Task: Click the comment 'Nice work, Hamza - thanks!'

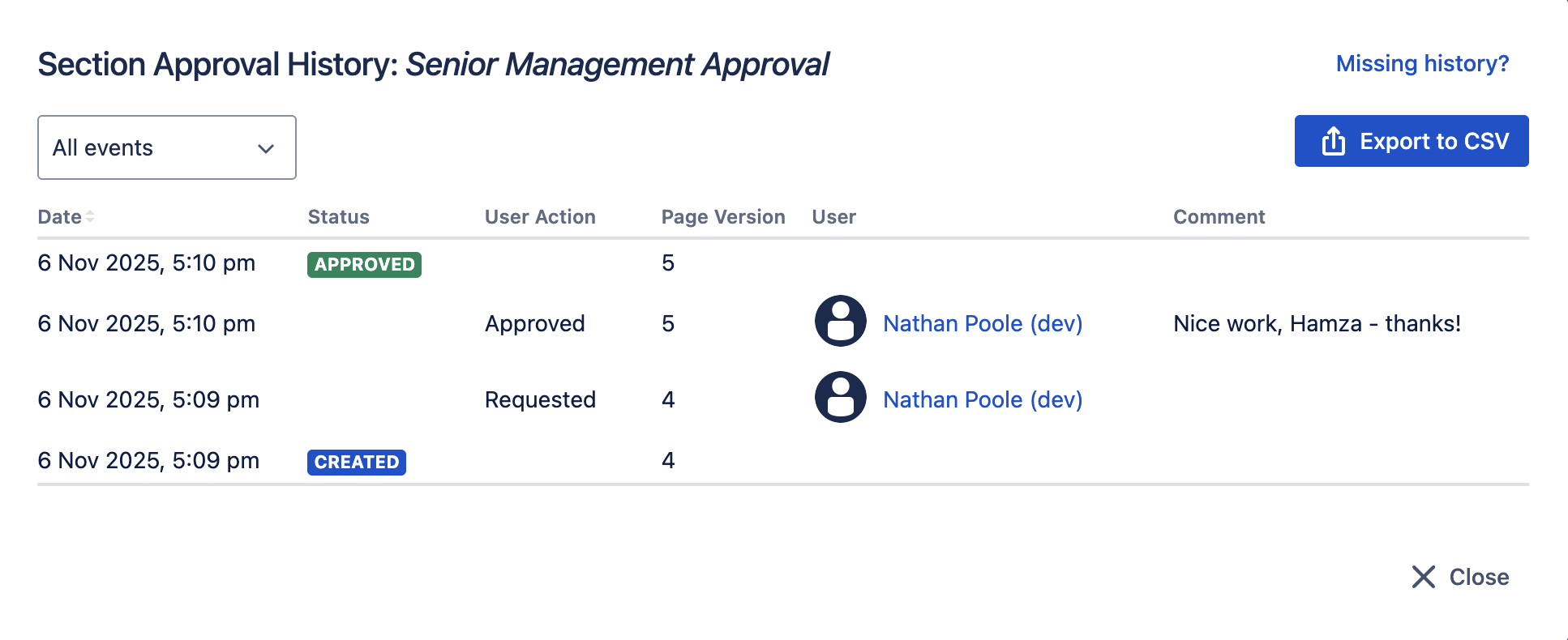Action: click(1317, 323)
